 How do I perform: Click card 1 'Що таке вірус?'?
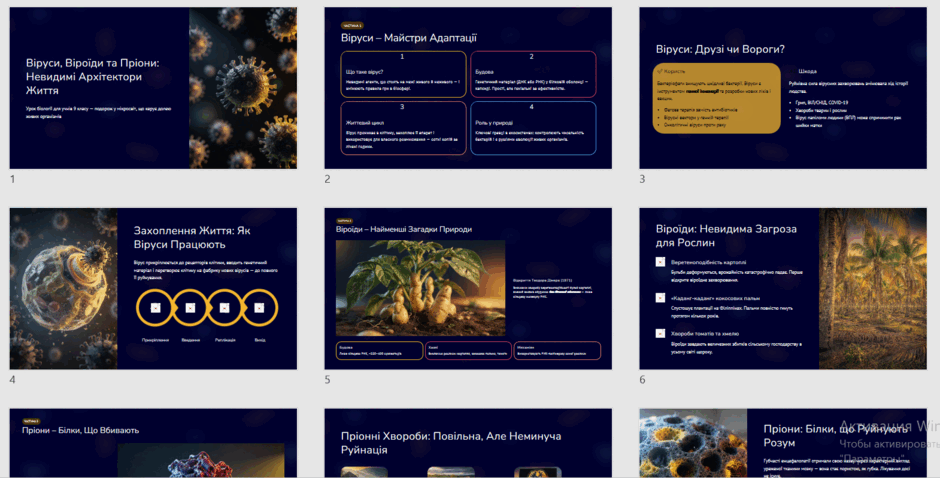403,74
